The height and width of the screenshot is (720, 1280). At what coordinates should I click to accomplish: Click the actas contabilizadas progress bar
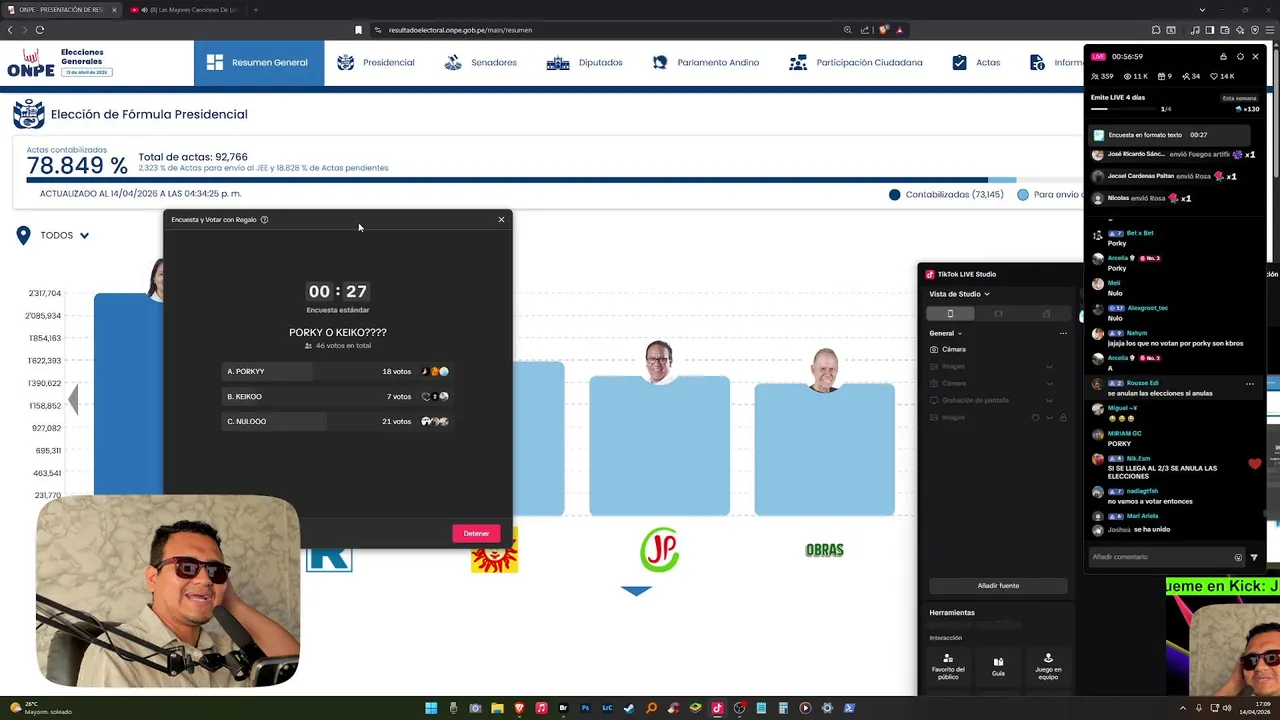[x=555, y=180]
